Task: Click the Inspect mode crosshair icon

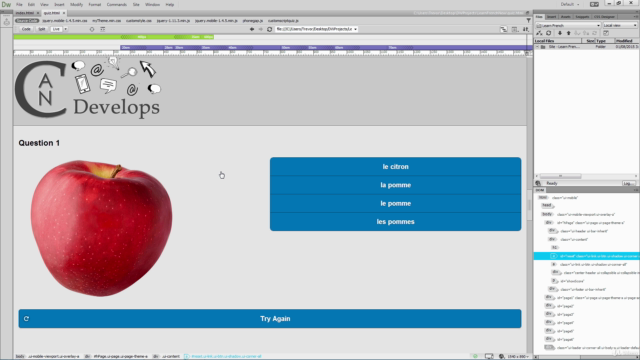Action: click(x=92, y=29)
